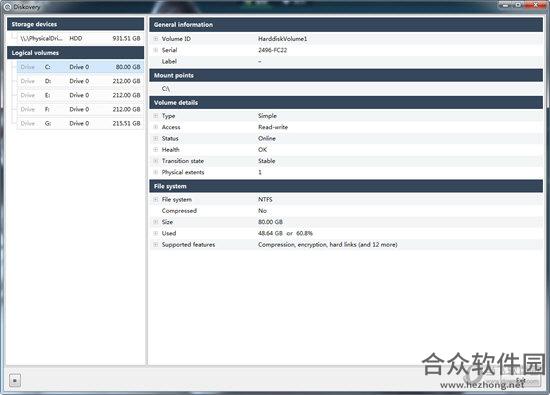Viewport: 550px width, 395px height.
Task: Click the OK health value
Action: pos(262,149)
